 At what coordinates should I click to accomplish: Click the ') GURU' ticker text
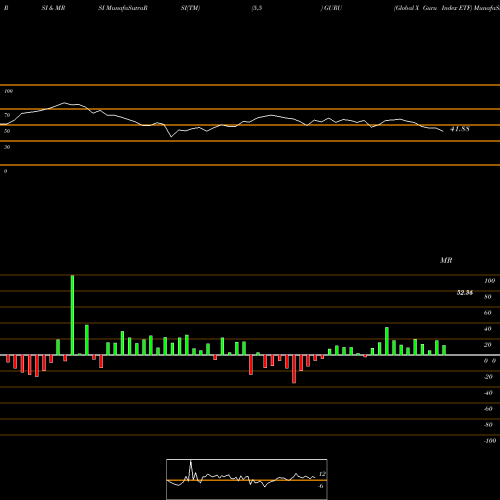331,8
